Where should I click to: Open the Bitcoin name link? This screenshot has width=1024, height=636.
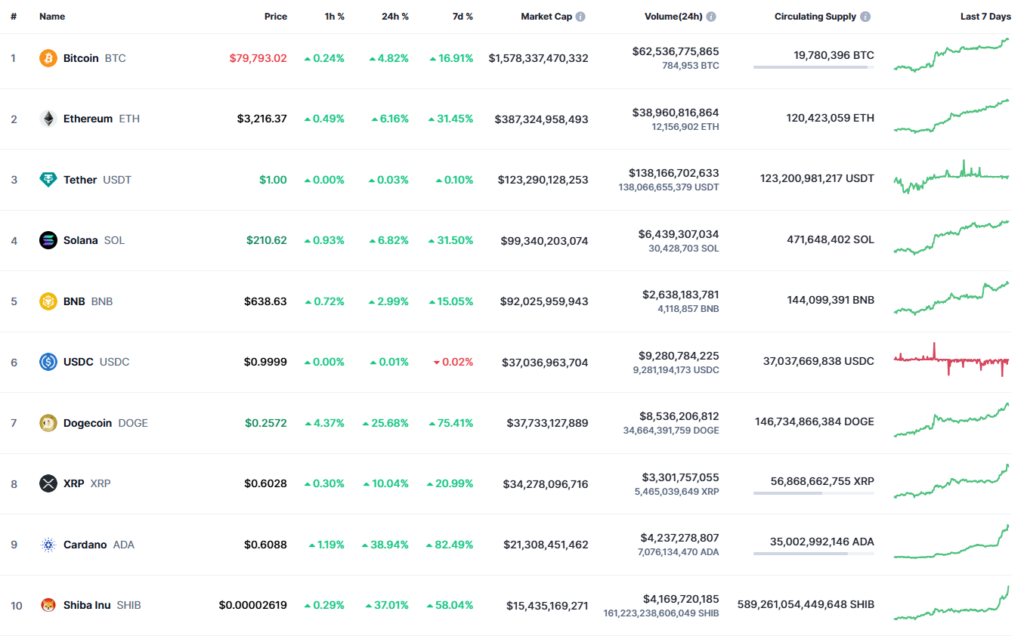(x=81, y=58)
